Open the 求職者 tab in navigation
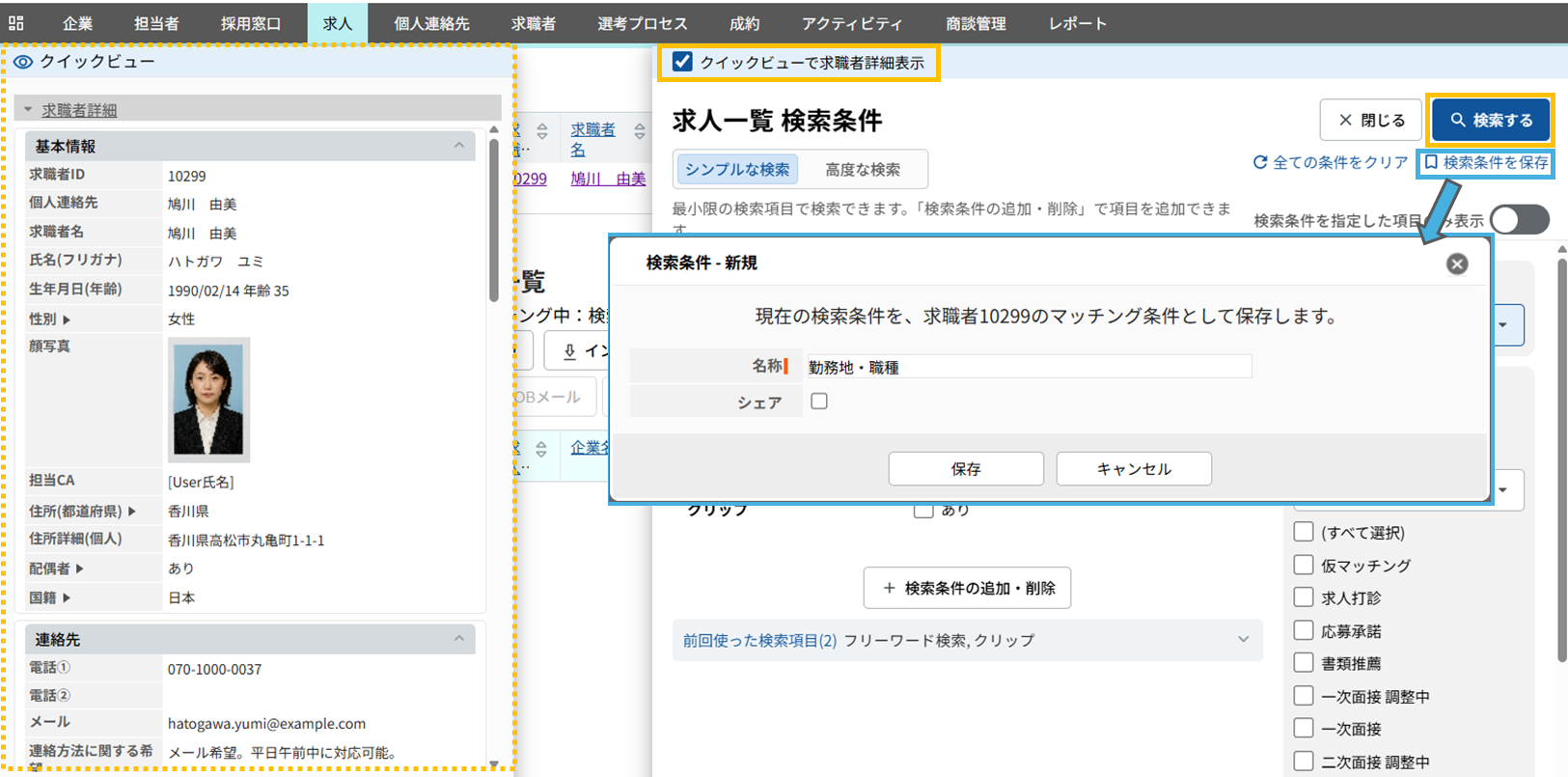Image resolution: width=1568 pixels, height=777 pixels. [x=533, y=23]
